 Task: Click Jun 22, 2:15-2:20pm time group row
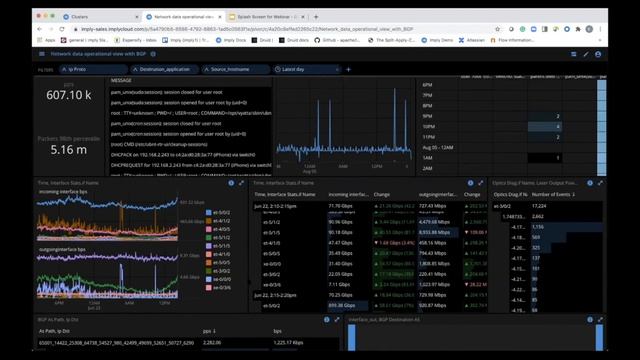(276, 295)
